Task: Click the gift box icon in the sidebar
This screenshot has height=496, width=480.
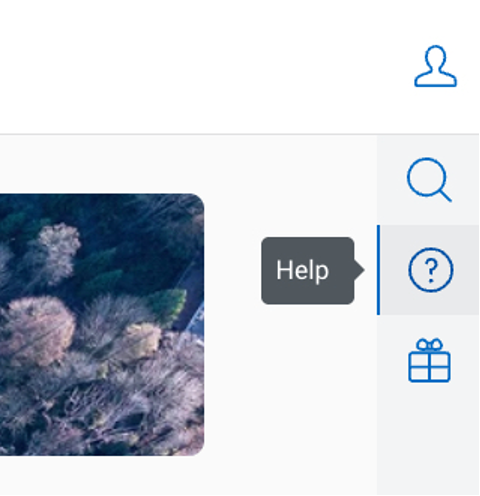Action: [x=429, y=360]
